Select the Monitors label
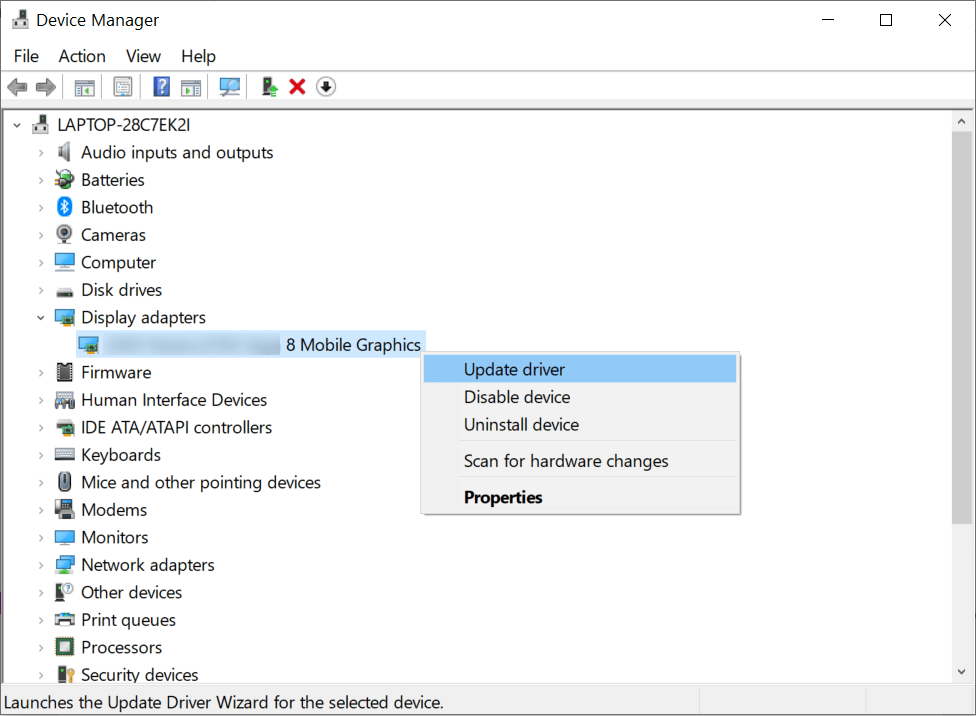 (x=115, y=537)
